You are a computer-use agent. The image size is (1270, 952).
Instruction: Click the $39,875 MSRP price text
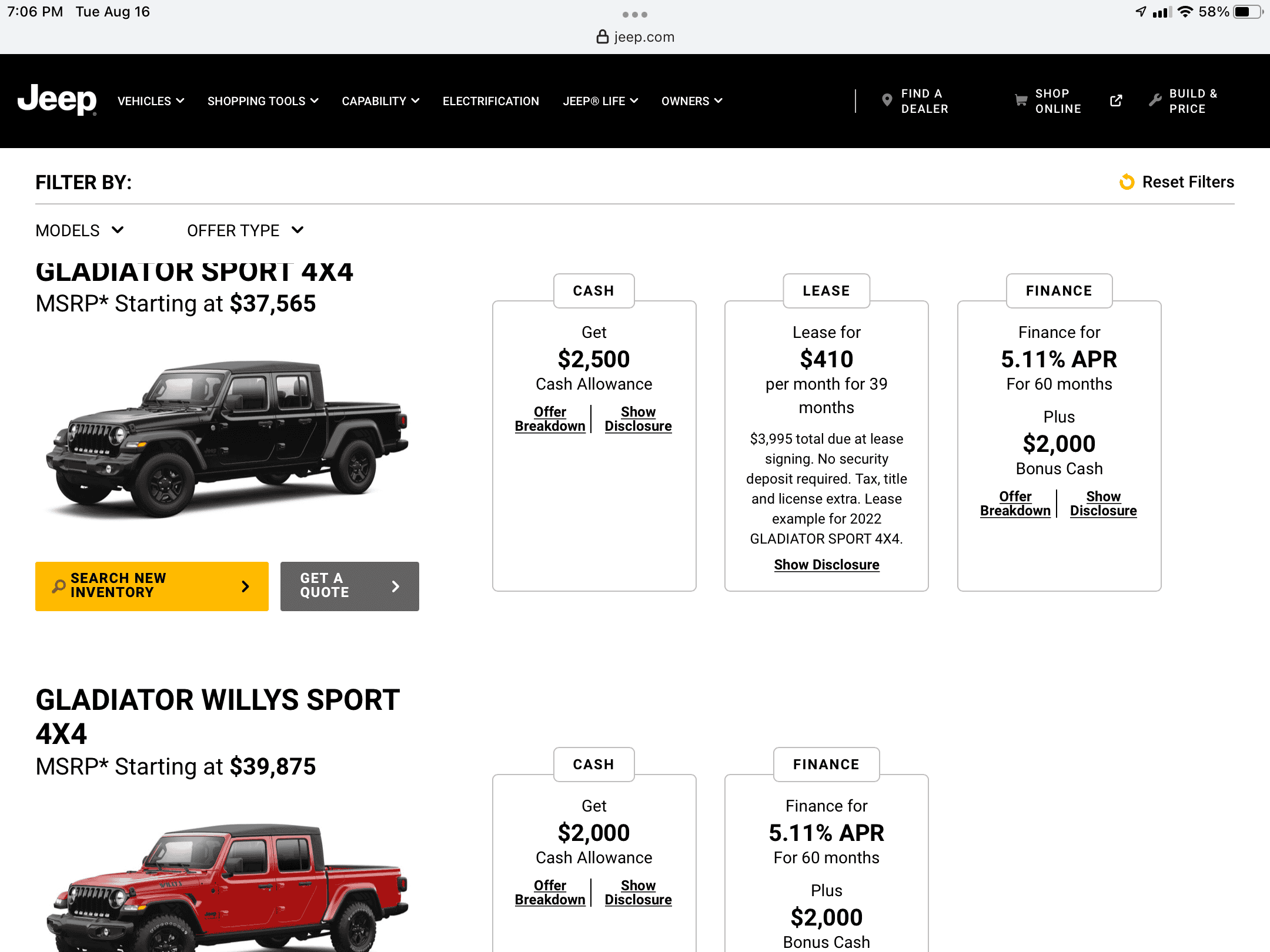pos(273,767)
